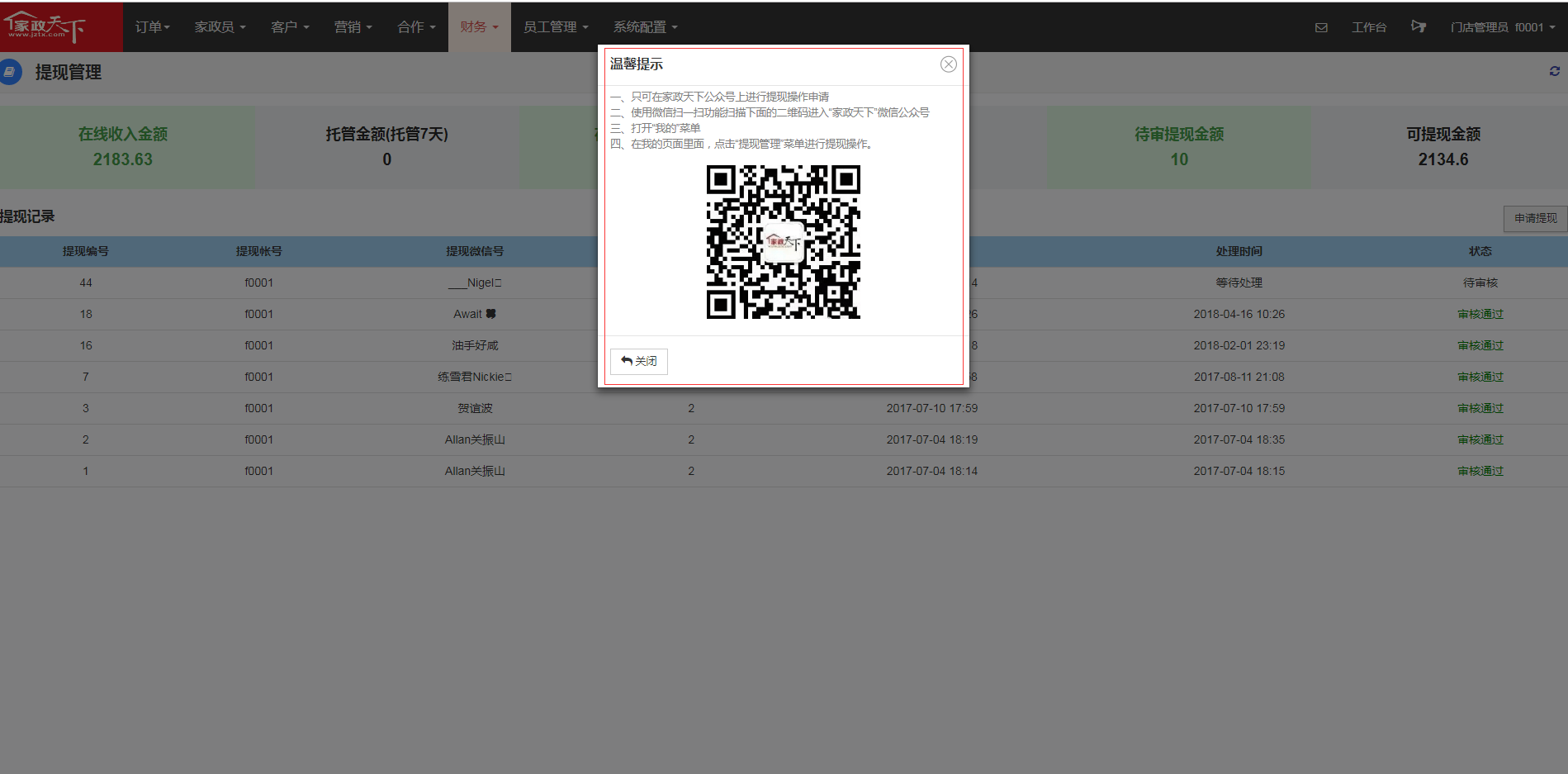This screenshot has width=1568, height=774.
Task: Close the dialog with the X icon
Action: coord(949,64)
